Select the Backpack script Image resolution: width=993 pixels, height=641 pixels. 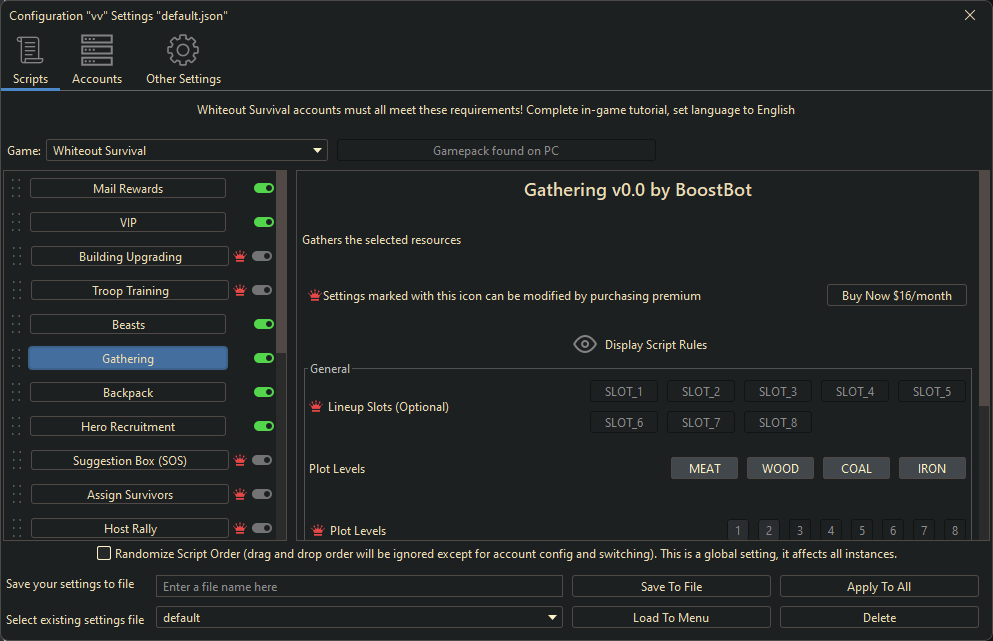coord(128,392)
